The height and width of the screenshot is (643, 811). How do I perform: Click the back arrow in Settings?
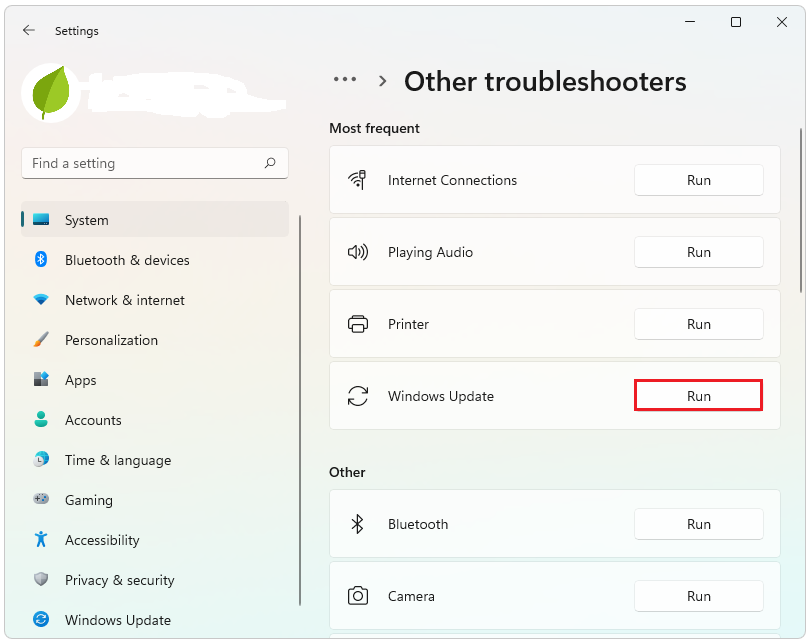[x=29, y=31]
